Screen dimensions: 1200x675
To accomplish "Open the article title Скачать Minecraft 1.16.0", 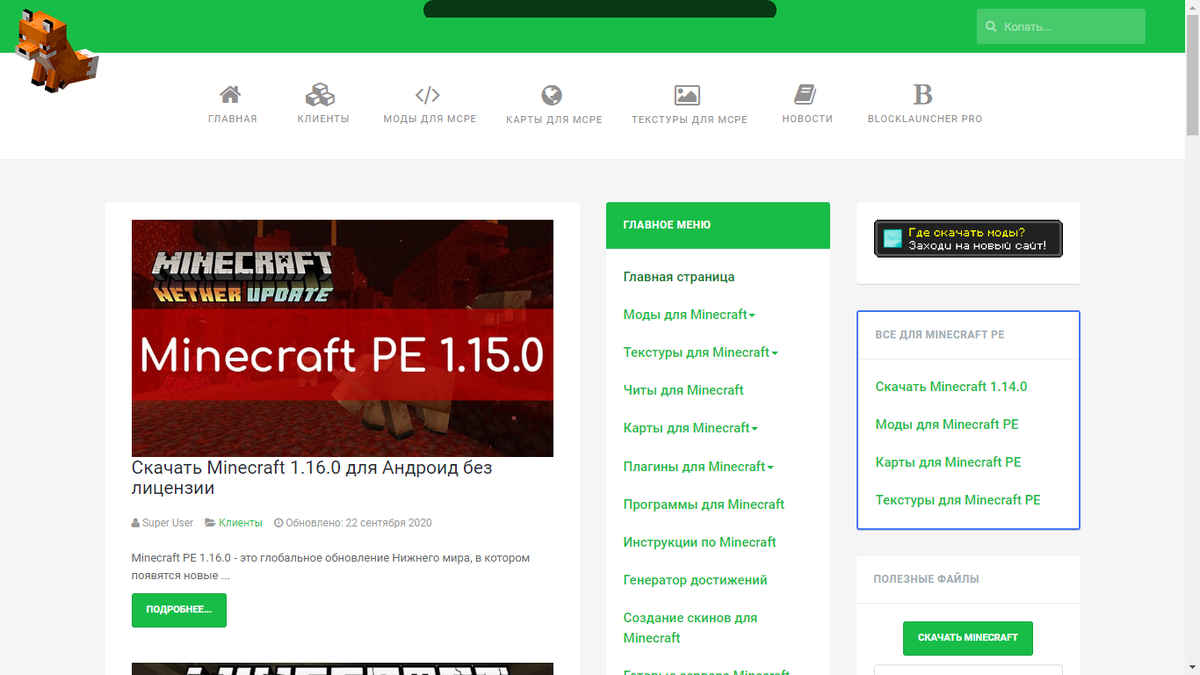I will [x=312, y=478].
